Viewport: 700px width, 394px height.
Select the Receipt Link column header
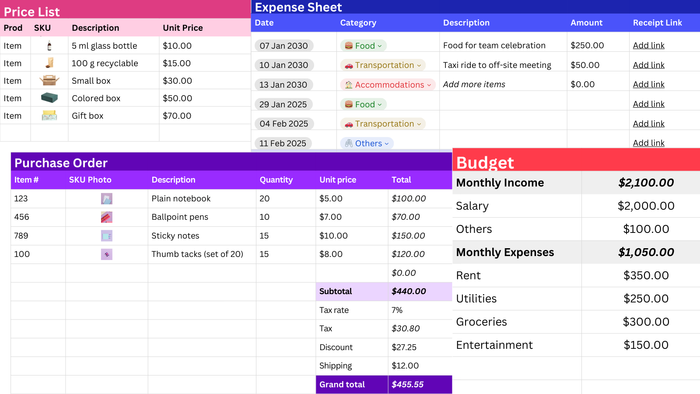click(x=657, y=23)
